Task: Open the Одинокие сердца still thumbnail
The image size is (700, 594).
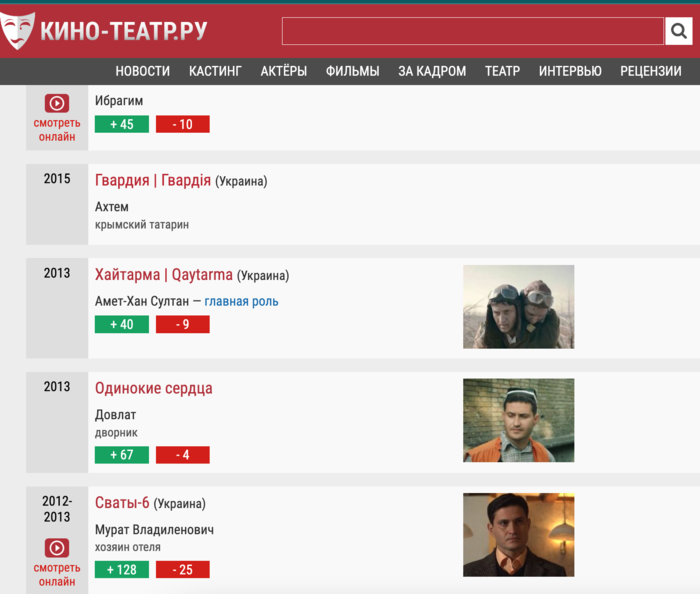Action: (x=519, y=420)
